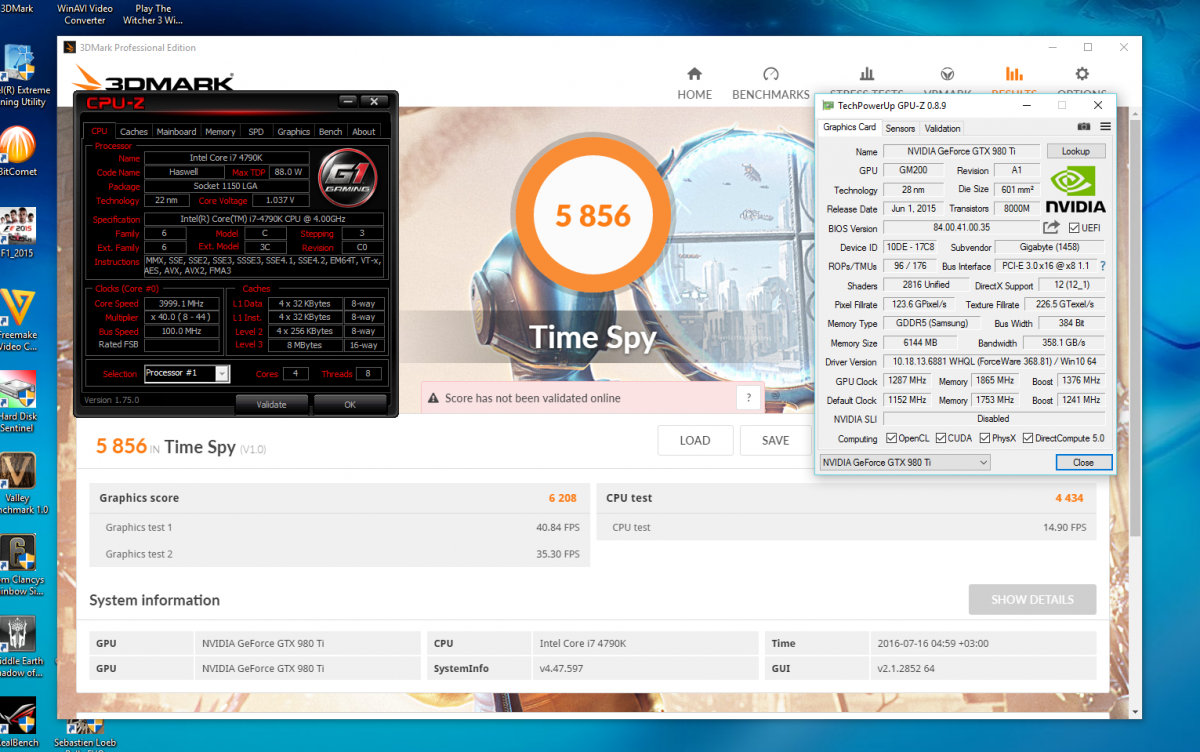
Task: Open the STRESS TESTS chart icon
Action: click(867, 74)
